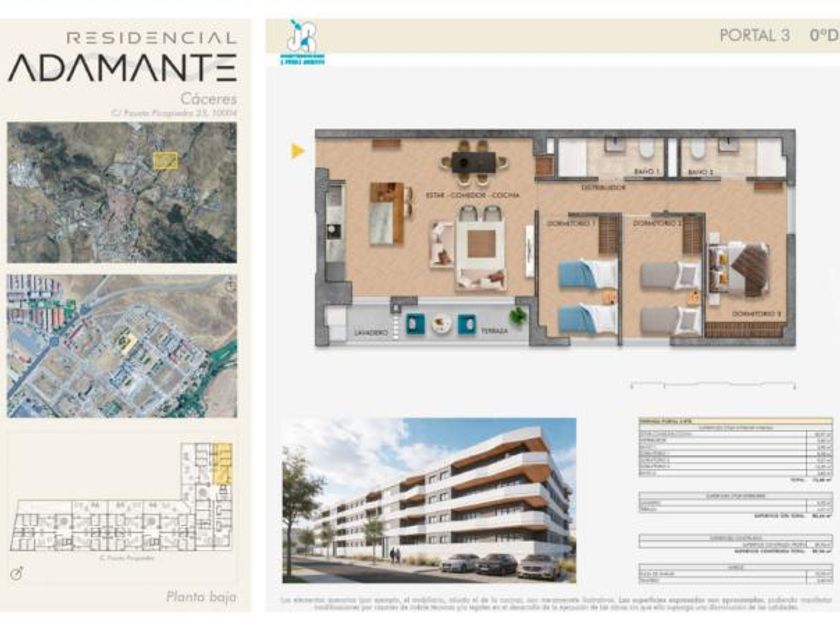The image size is (840, 630).
Task: Open the Cáceres satellite aerial image
Action: (x=122, y=192)
